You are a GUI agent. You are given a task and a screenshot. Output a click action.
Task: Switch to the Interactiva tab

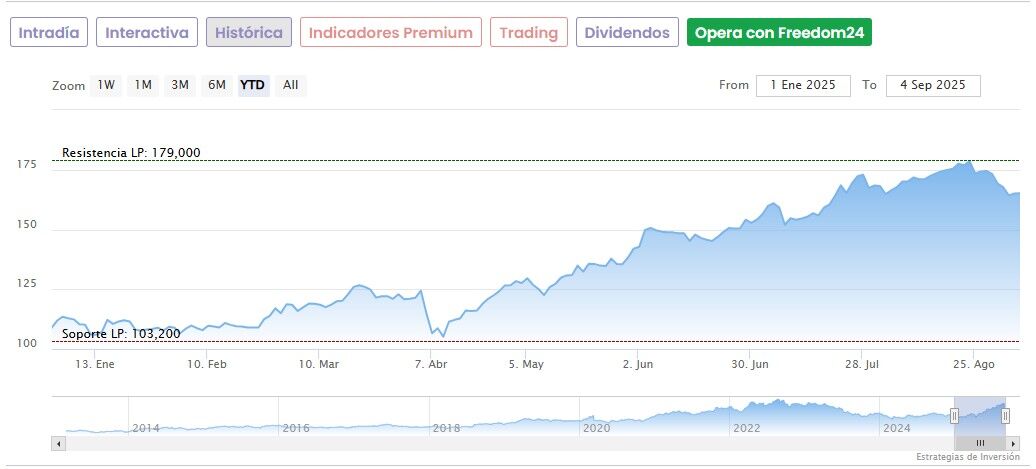click(x=147, y=32)
